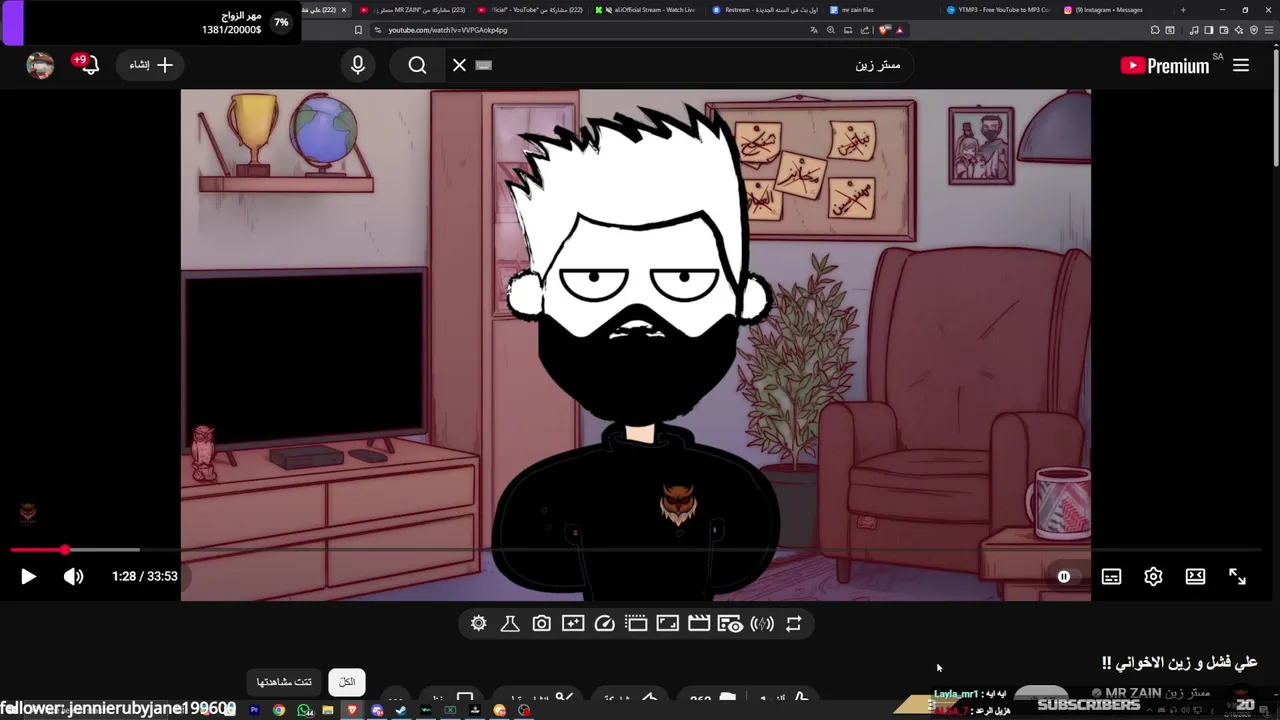This screenshot has width=1280, height=720.
Task: Click the zoom magnifier in address bar
Action: [x=831, y=30]
